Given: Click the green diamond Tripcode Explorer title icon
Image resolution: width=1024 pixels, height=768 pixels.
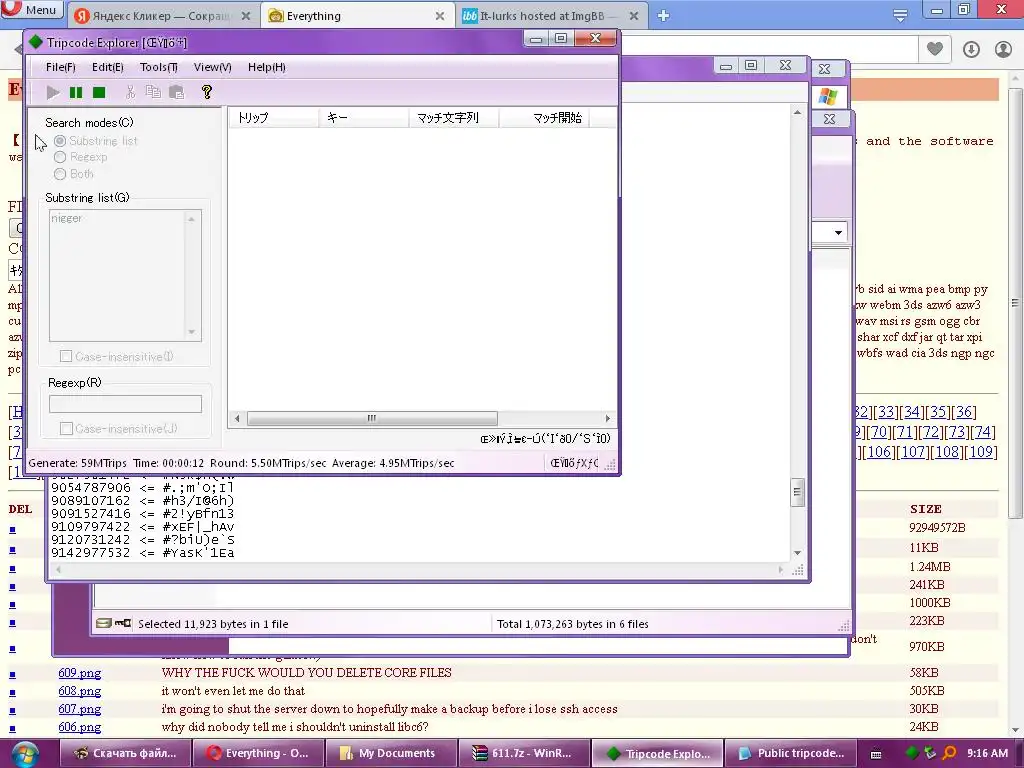Looking at the screenshot, I should click(x=36, y=42).
